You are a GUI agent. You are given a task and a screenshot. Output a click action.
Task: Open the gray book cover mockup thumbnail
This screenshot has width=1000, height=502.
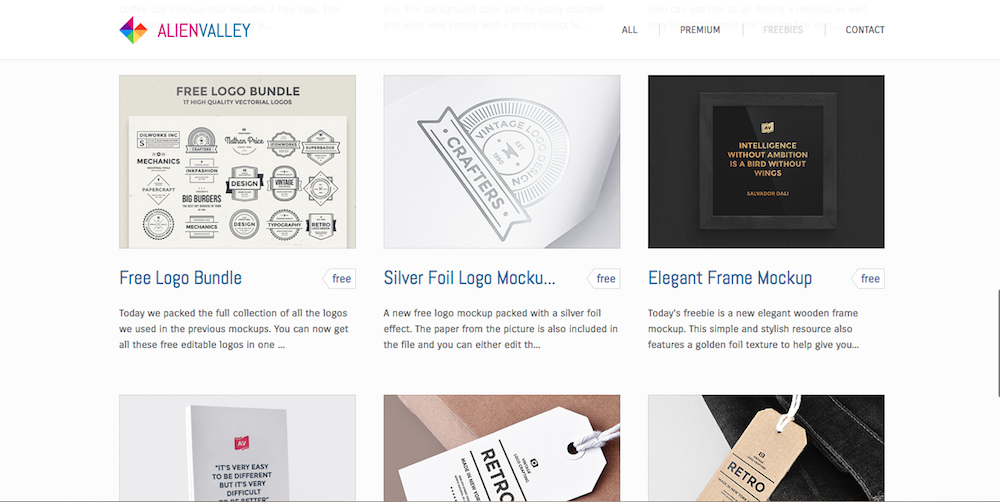[x=237, y=448]
